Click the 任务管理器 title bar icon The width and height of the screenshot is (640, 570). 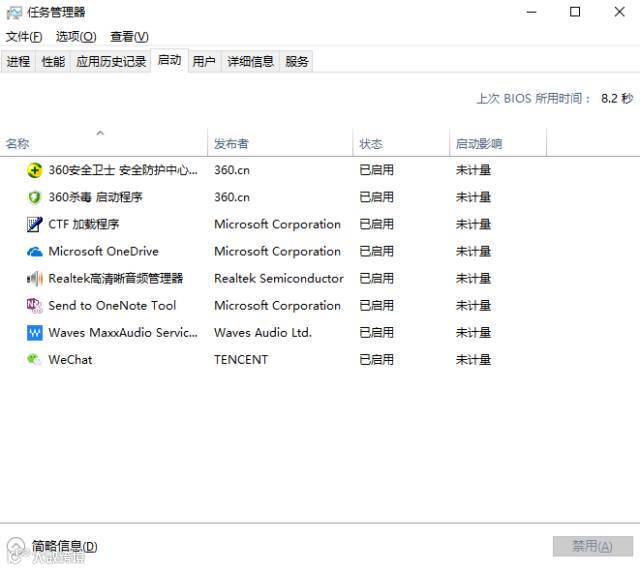pos(14,13)
